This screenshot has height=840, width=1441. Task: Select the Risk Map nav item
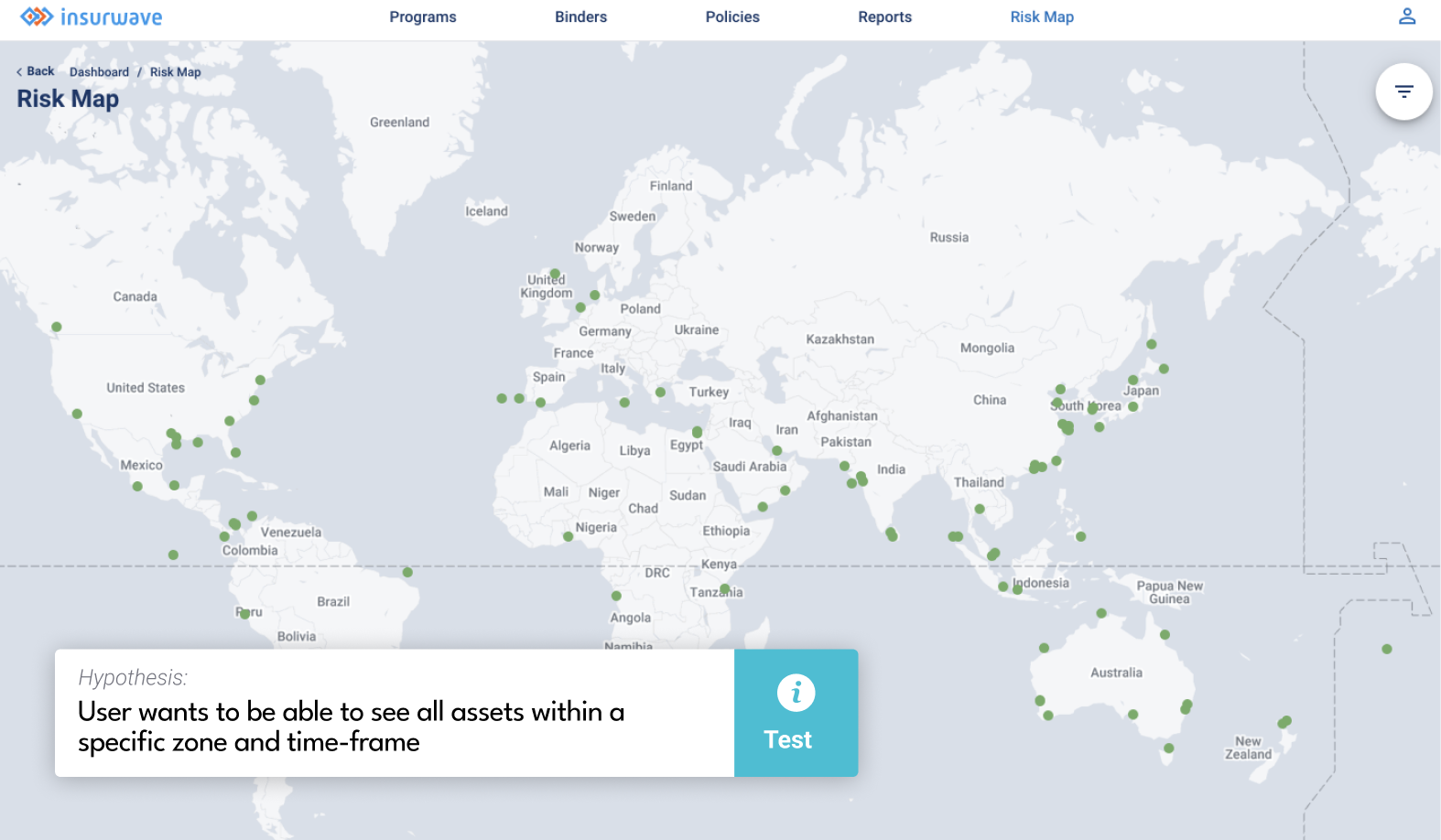coord(1042,16)
